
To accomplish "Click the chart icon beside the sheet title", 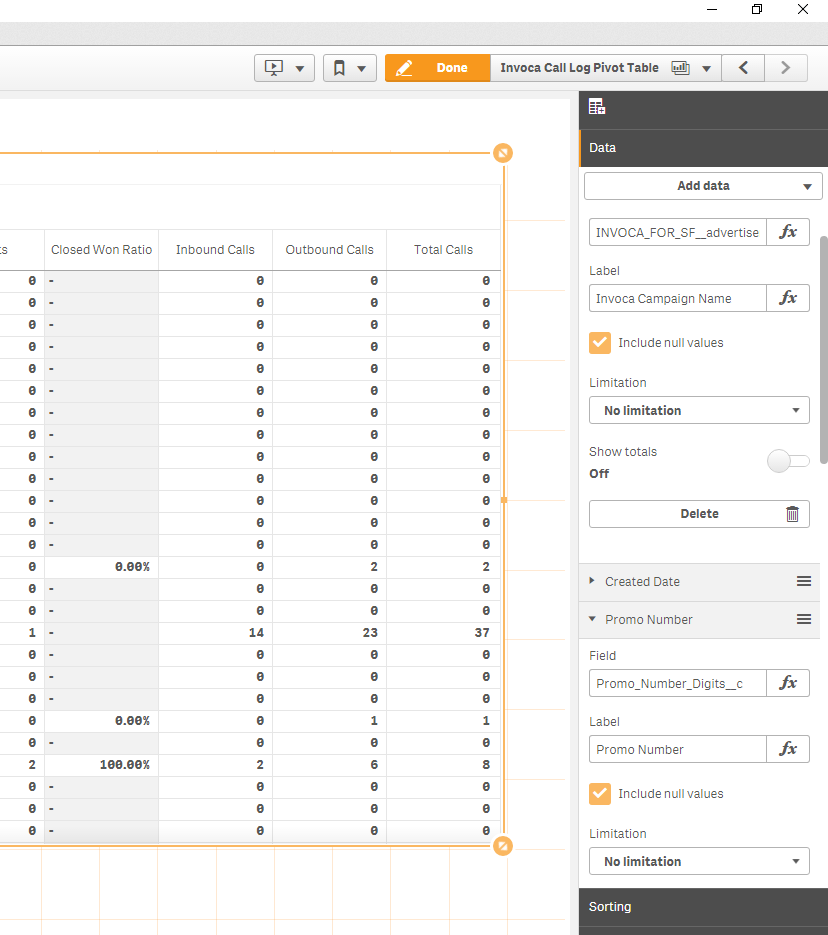I will click(679, 67).
